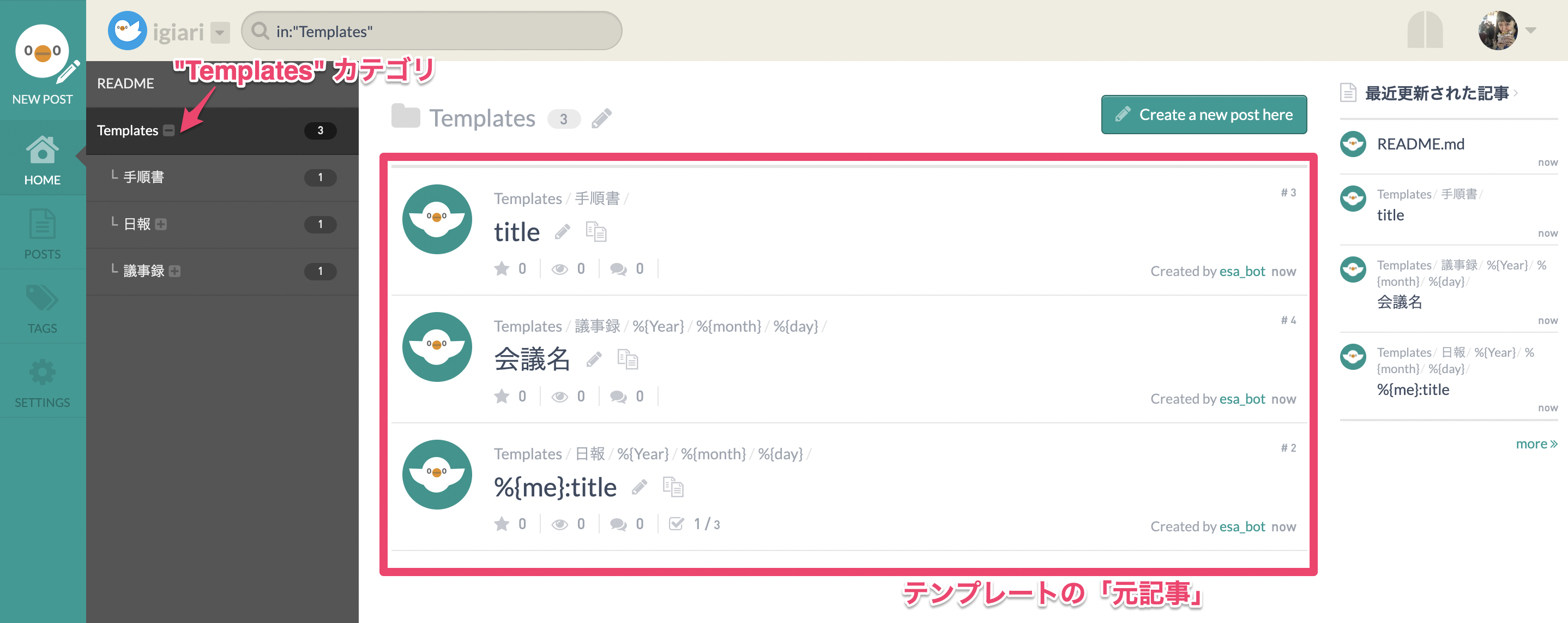
Task: Click copy icon beside %{me}:title post
Action: pyautogui.click(x=673, y=487)
